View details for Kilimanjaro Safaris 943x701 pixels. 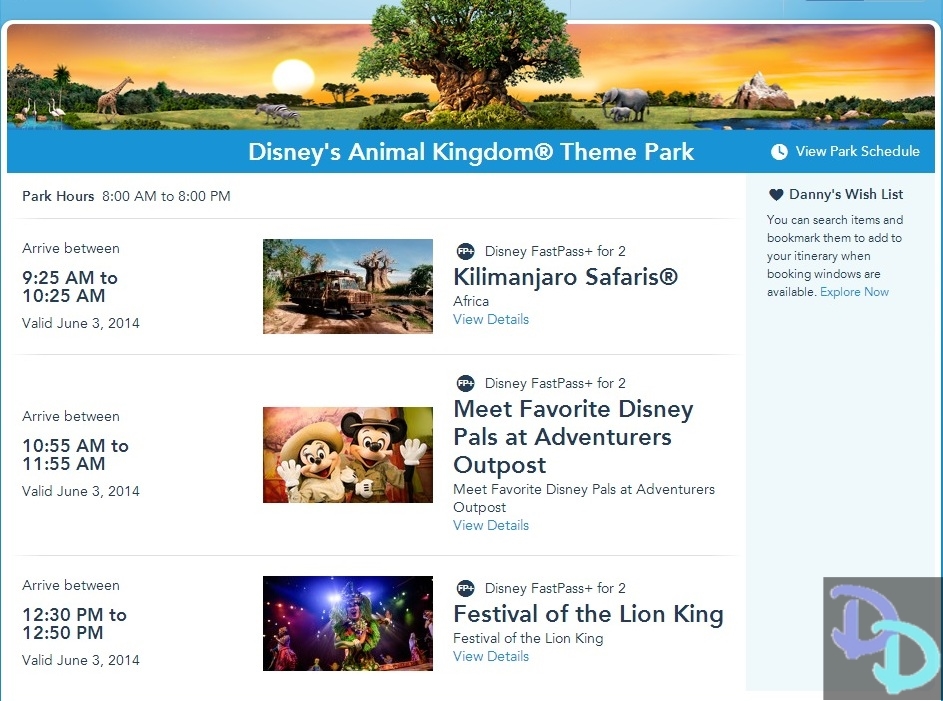click(x=491, y=320)
